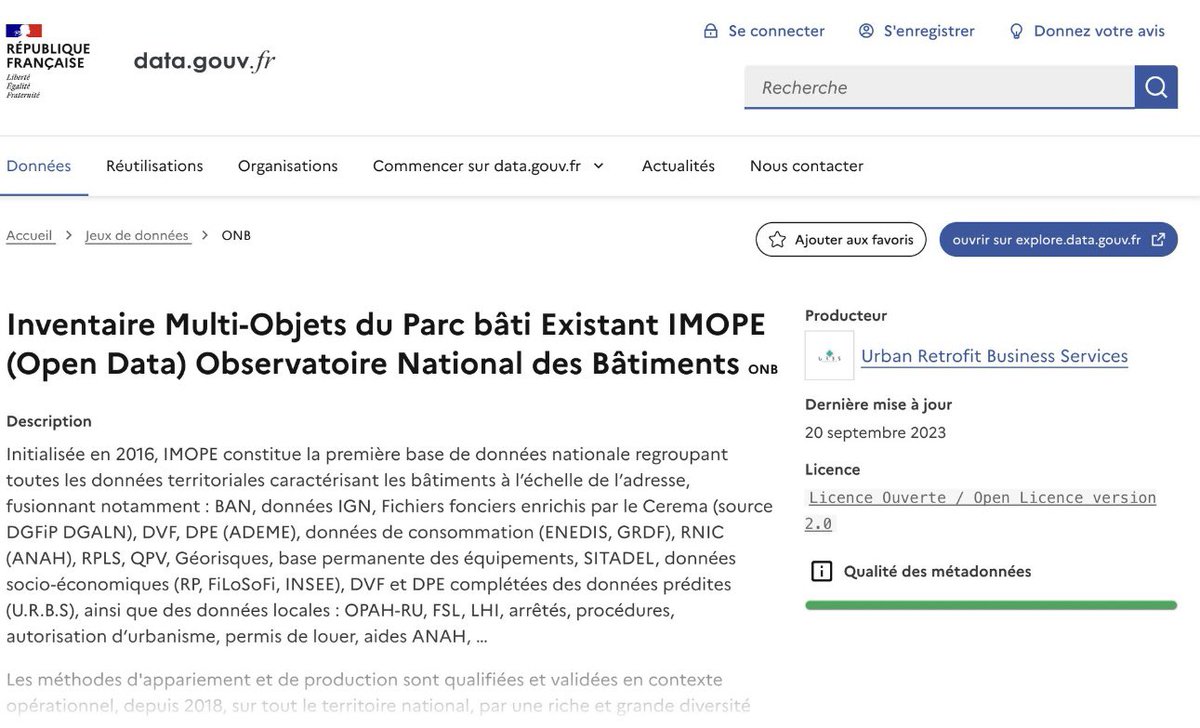Screen dimensions: 1200x728
Task: Switch to the Réutilisations tab
Action: coord(154,165)
